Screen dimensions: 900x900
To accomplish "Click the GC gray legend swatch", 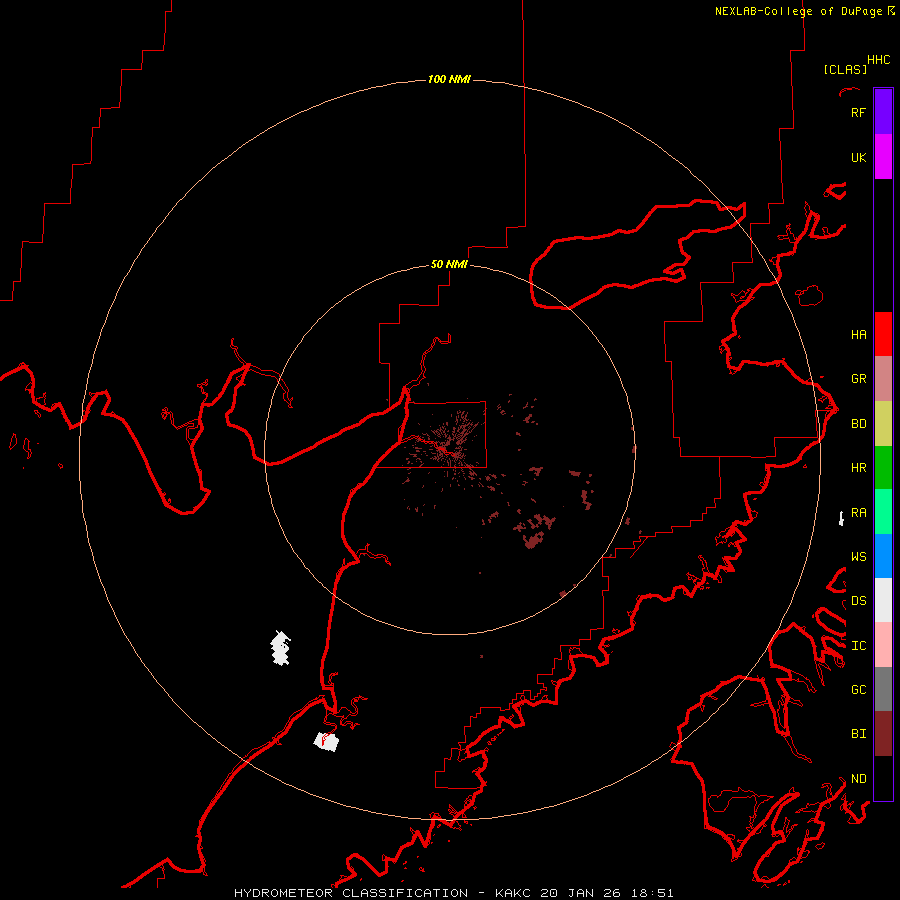I will tap(883, 689).
